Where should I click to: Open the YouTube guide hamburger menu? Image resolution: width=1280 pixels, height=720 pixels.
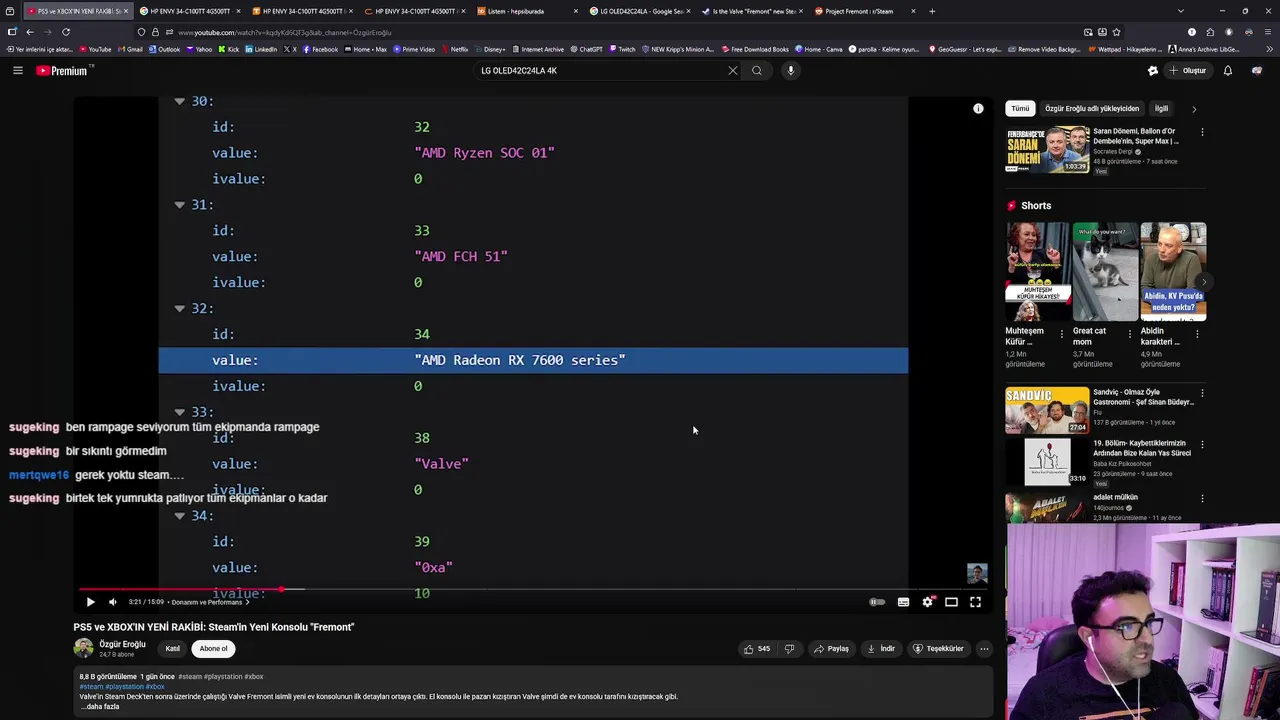click(x=18, y=70)
